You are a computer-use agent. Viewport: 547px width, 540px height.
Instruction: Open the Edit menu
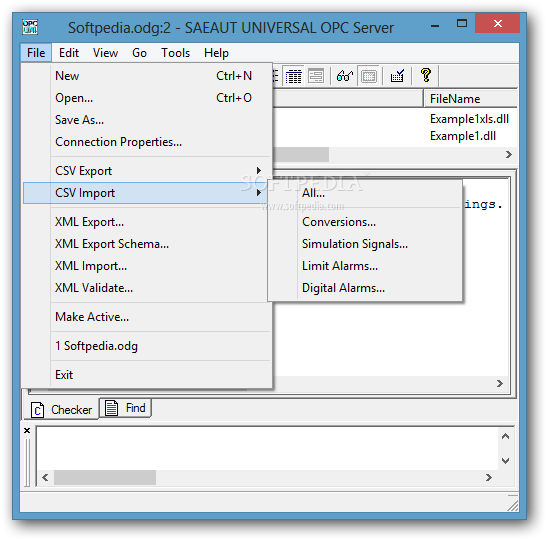(x=69, y=53)
